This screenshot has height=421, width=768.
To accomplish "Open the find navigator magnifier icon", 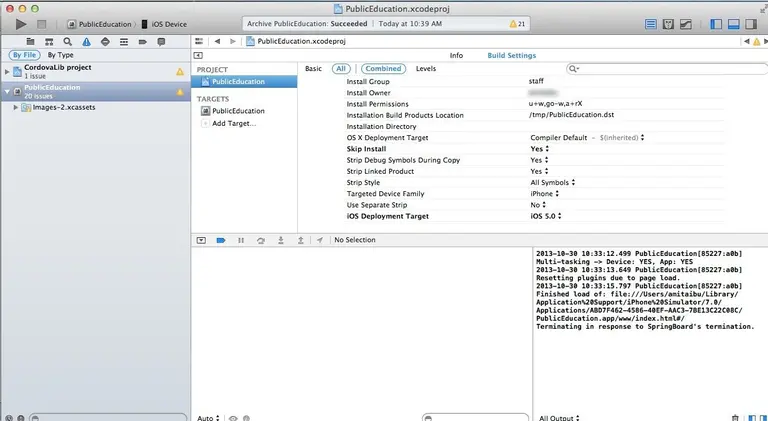I will pyautogui.click(x=68, y=42).
